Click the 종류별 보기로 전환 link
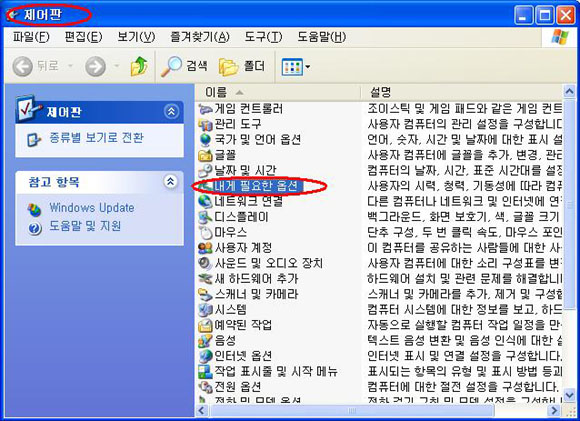This screenshot has height=421, width=580. [x=96, y=138]
